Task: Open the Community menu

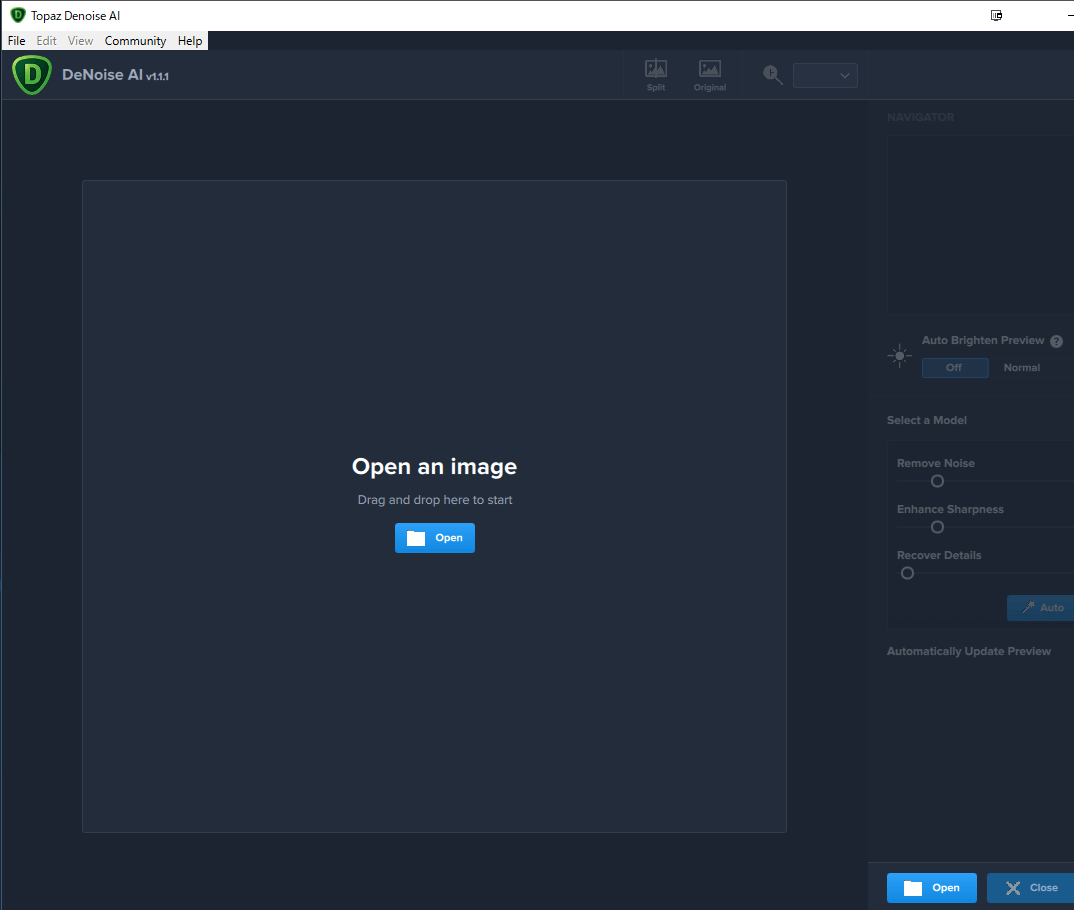Action: [x=135, y=41]
